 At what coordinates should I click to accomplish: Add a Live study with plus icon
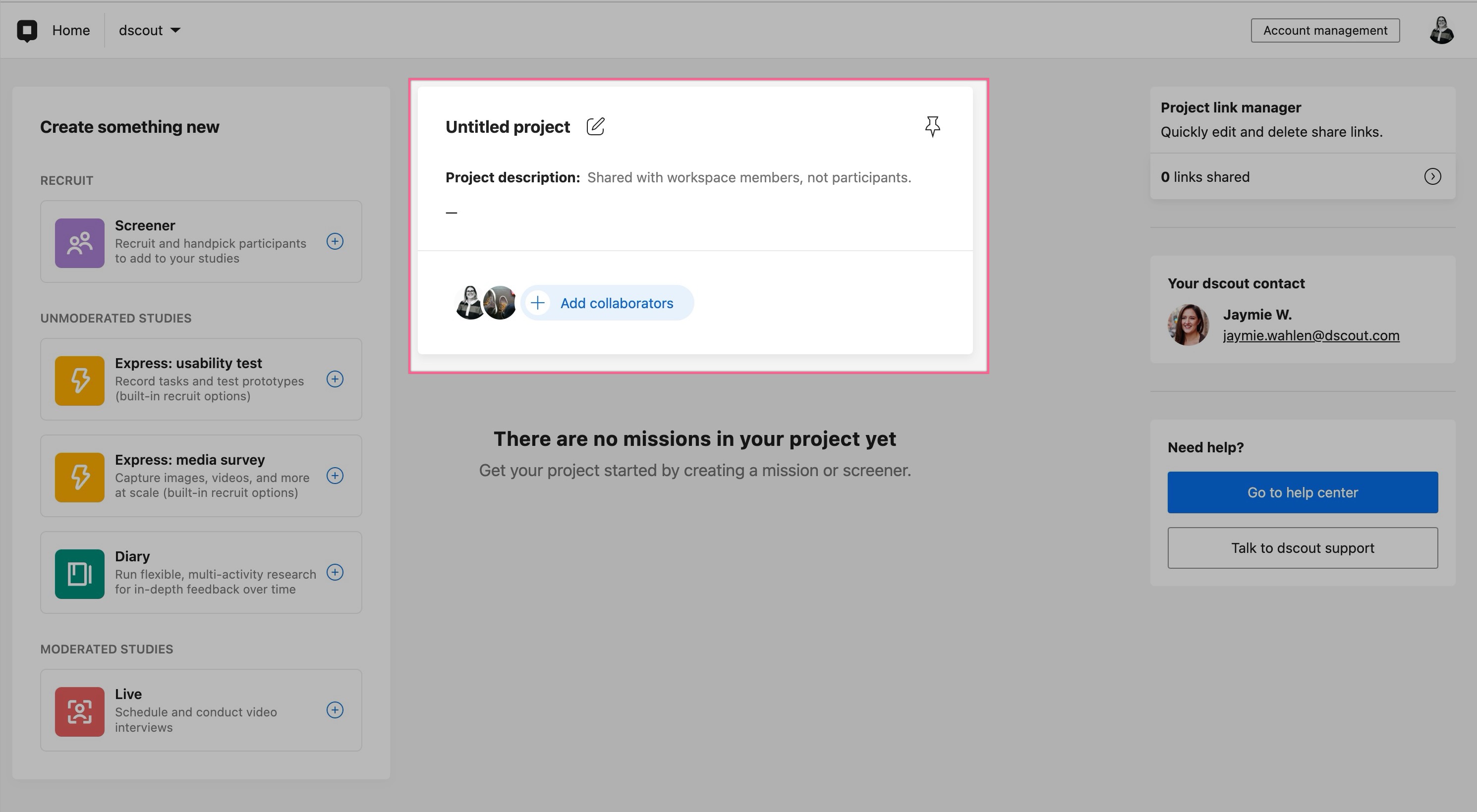pos(335,710)
